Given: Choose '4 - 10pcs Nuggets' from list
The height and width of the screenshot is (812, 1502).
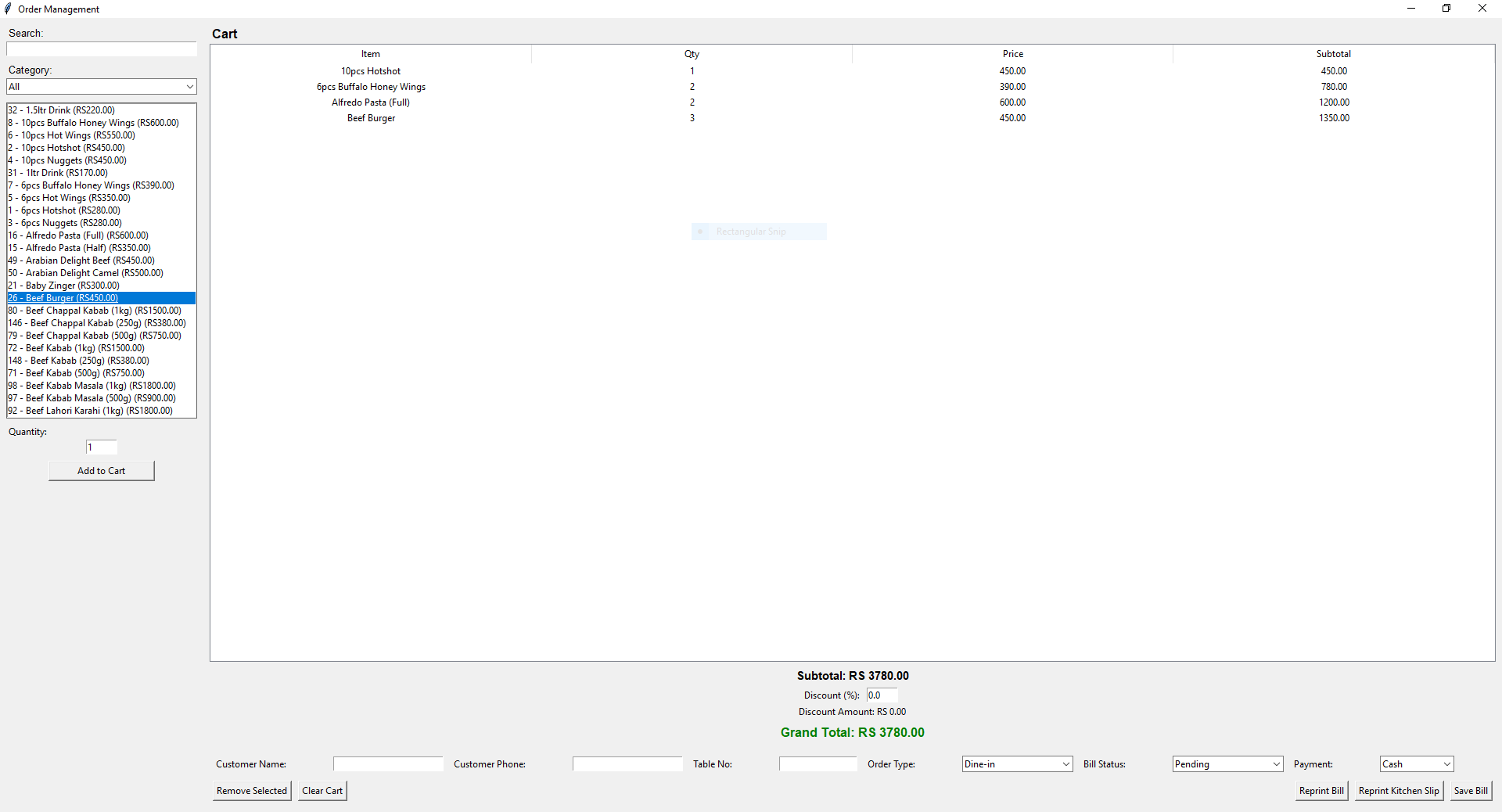Looking at the screenshot, I should point(102,160).
